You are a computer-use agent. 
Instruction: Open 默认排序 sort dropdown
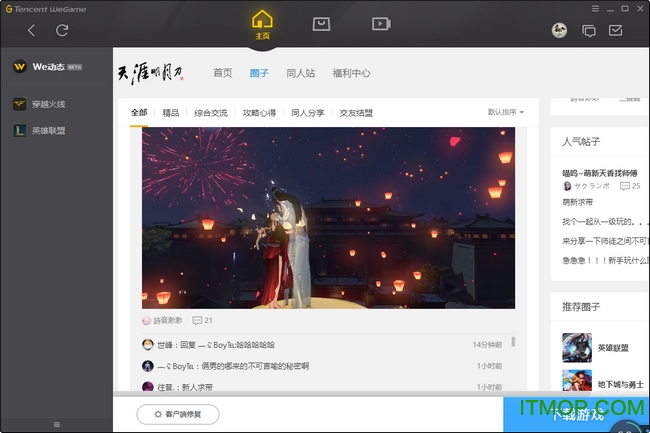point(505,112)
